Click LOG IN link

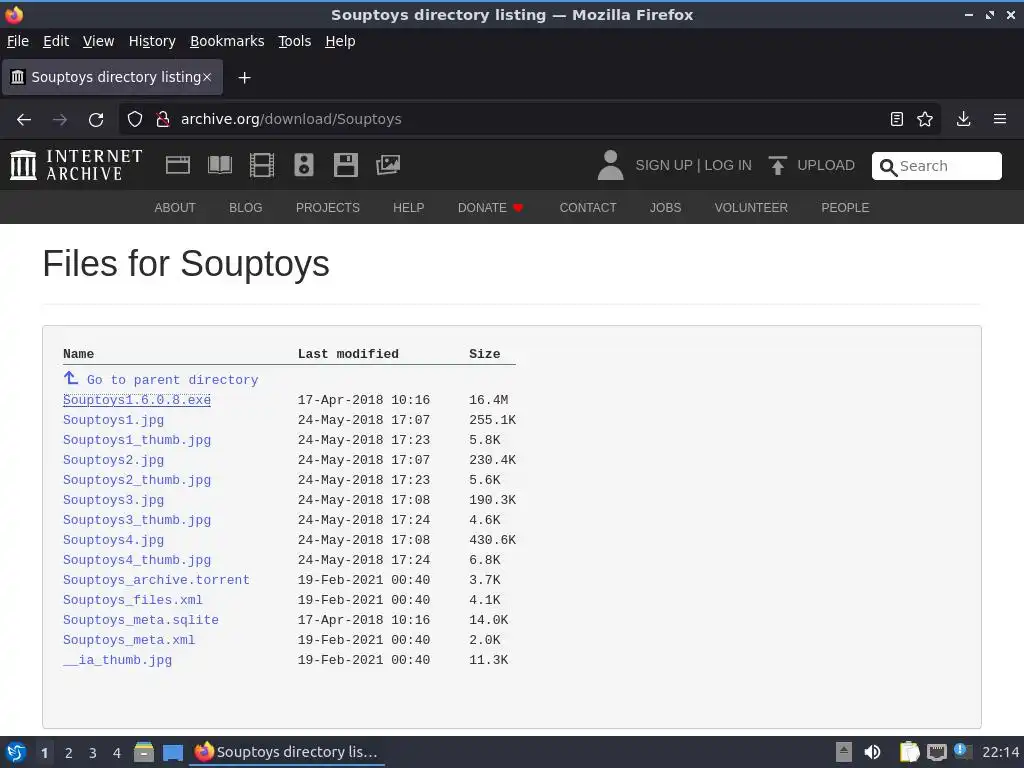click(728, 165)
